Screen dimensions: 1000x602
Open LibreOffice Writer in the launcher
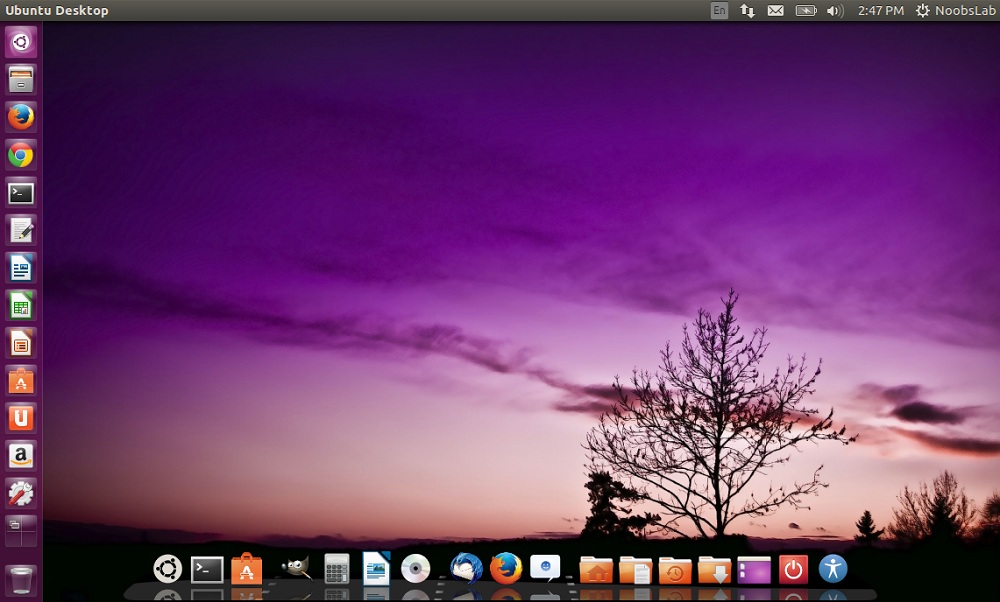(x=21, y=268)
